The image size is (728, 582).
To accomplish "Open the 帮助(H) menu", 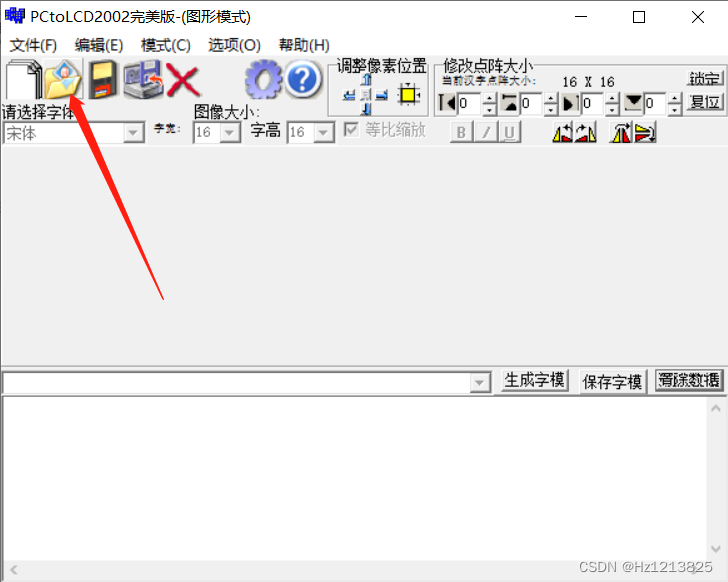I will 304,45.
